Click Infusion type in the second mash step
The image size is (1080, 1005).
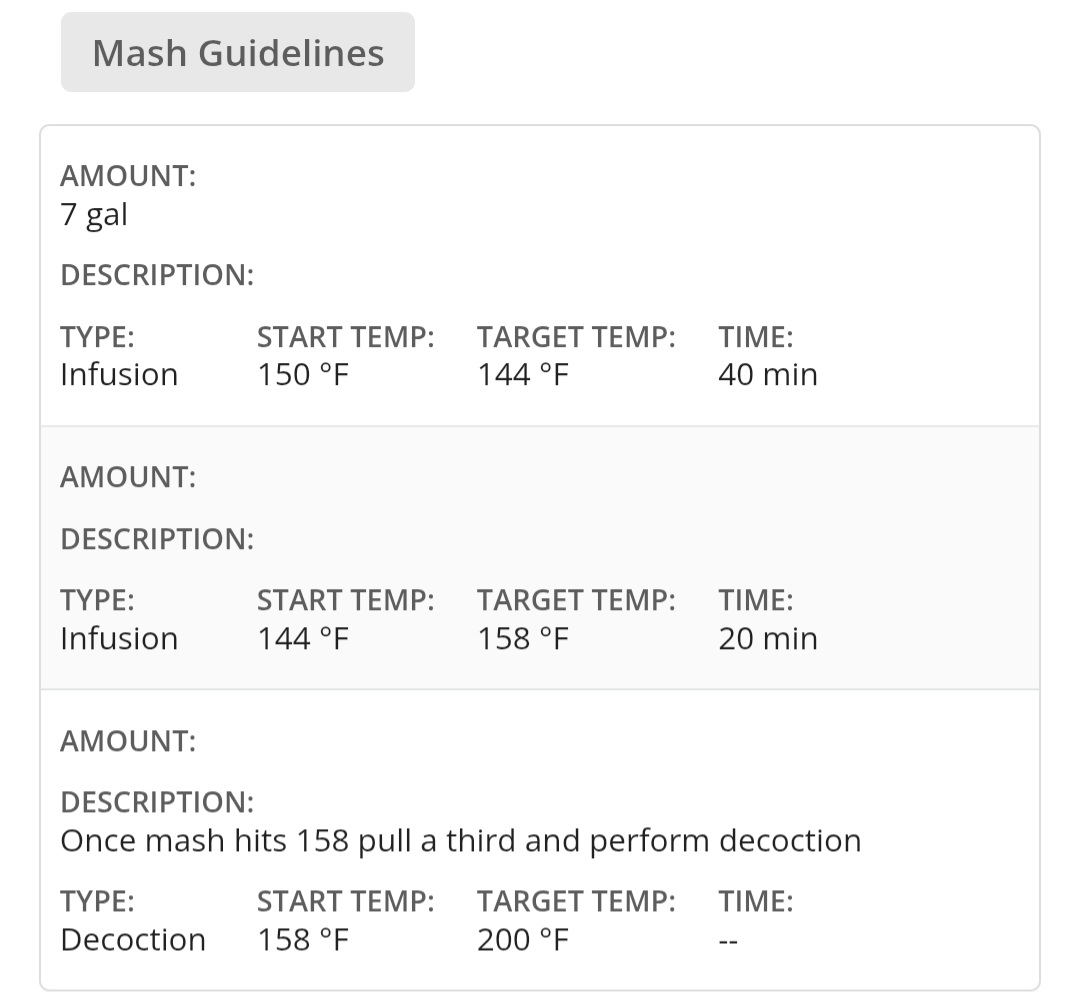tap(119, 639)
